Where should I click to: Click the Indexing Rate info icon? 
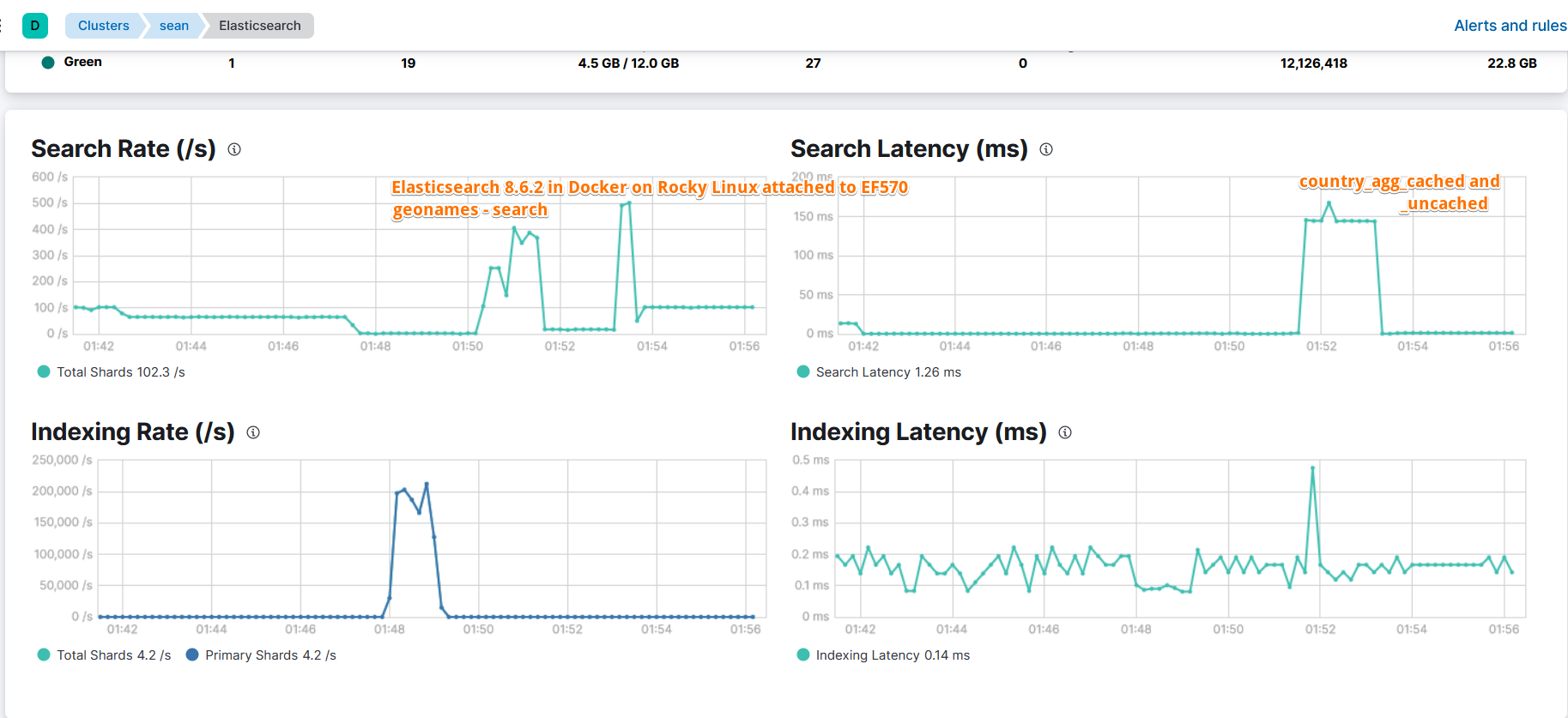pos(253,432)
